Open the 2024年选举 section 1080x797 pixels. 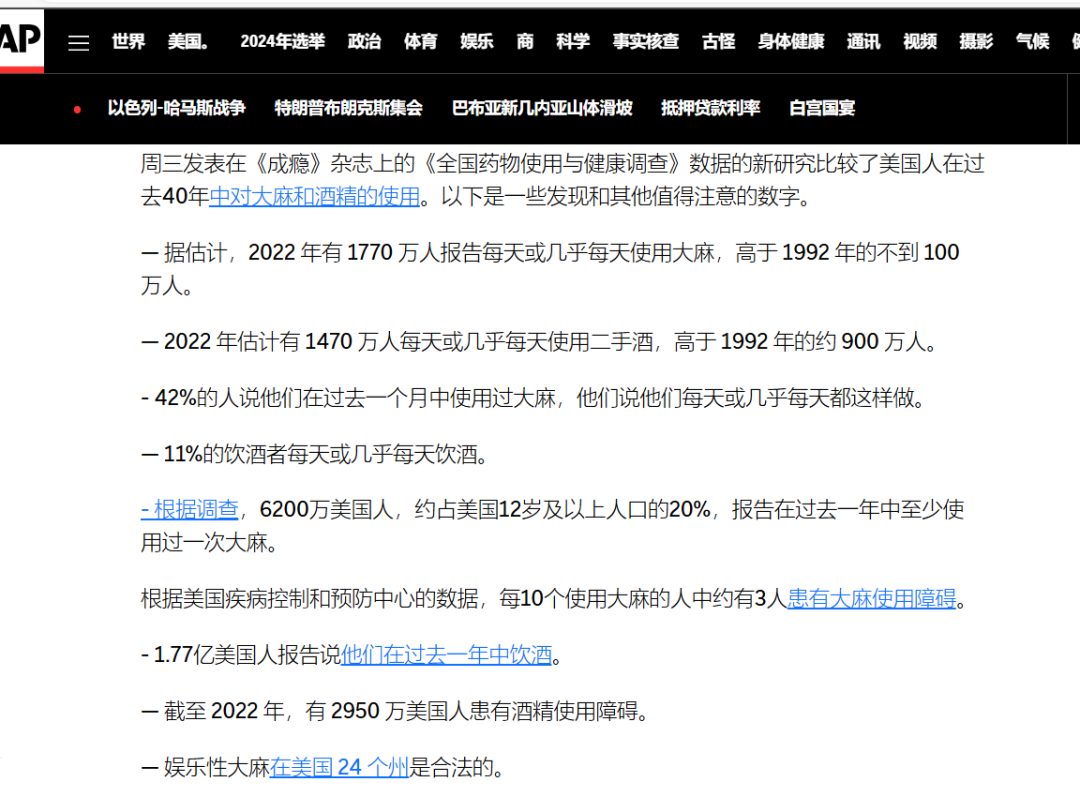click(281, 42)
